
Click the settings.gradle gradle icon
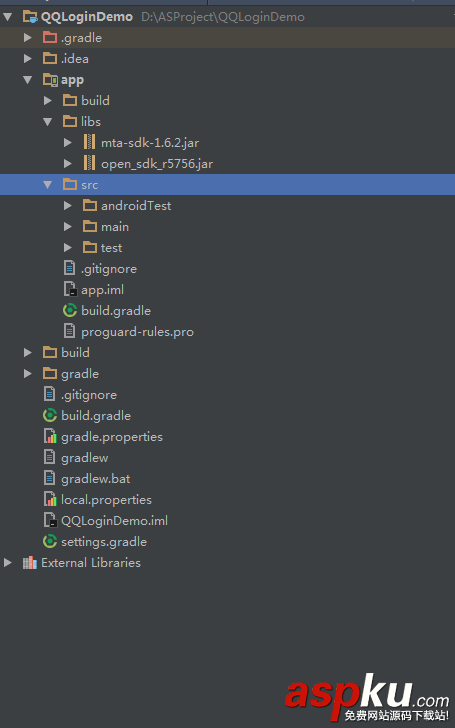tap(50, 541)
